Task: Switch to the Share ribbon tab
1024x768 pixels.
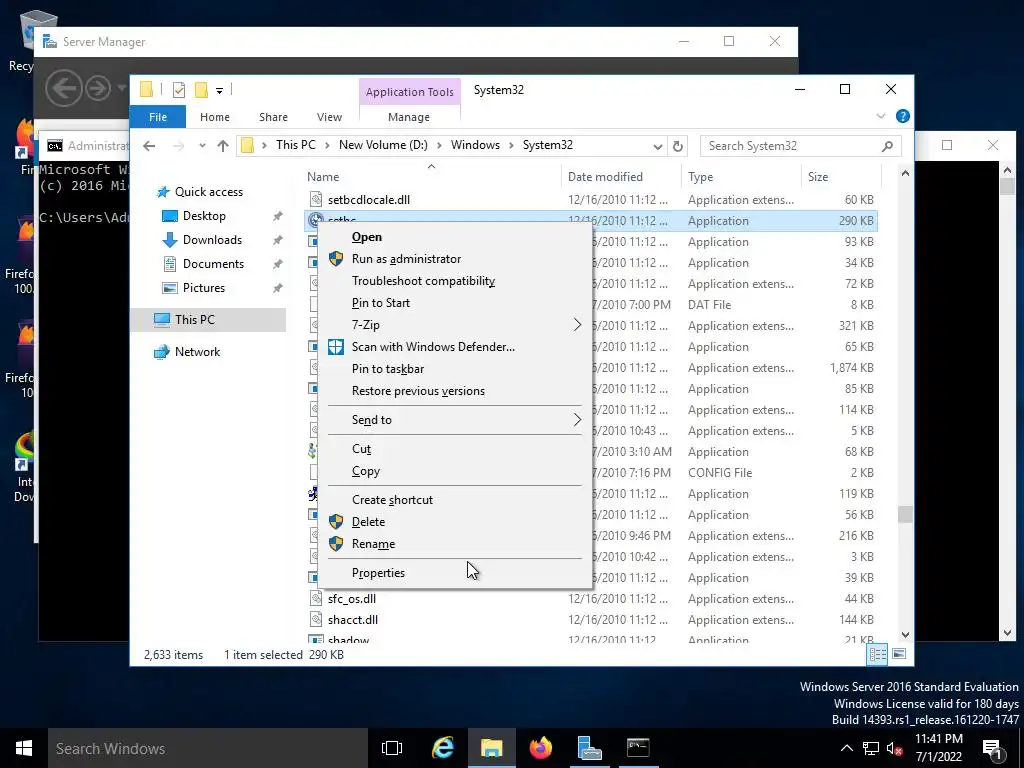Action: click(x=273, y=117)
